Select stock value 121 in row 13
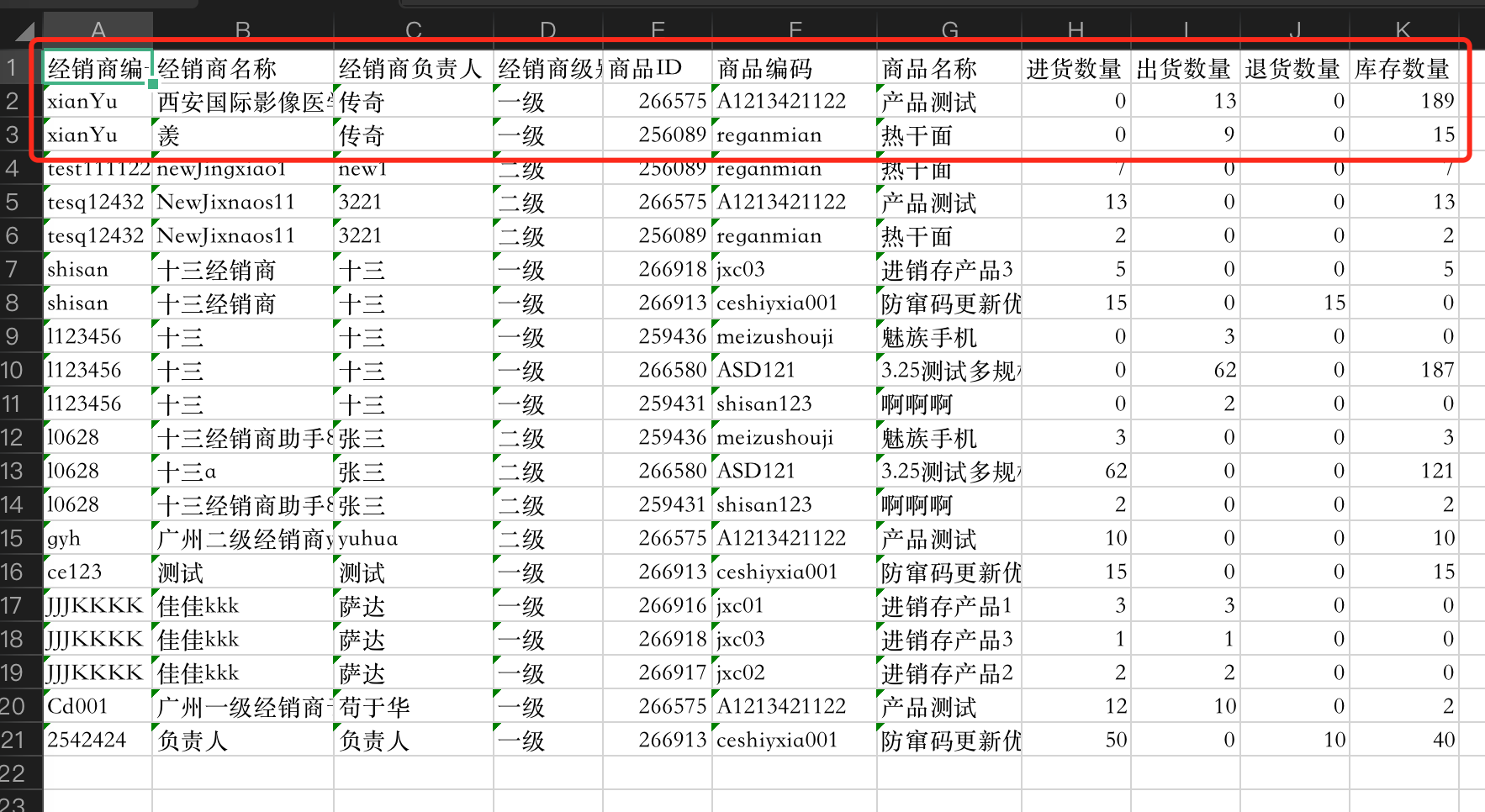Viewport: 1485px width, 812px height. coord(1404,471)
